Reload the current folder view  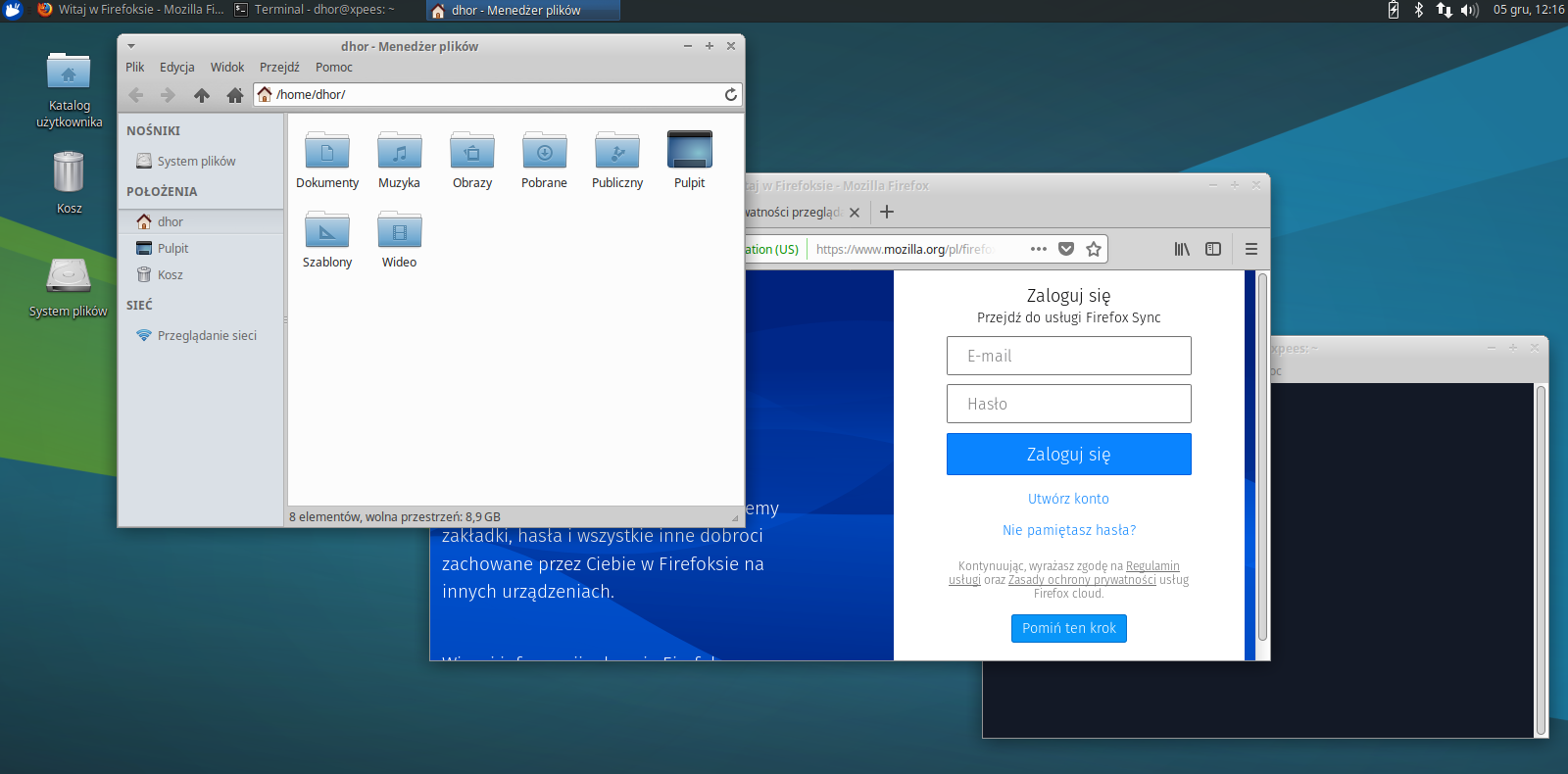tap(730, 94)
